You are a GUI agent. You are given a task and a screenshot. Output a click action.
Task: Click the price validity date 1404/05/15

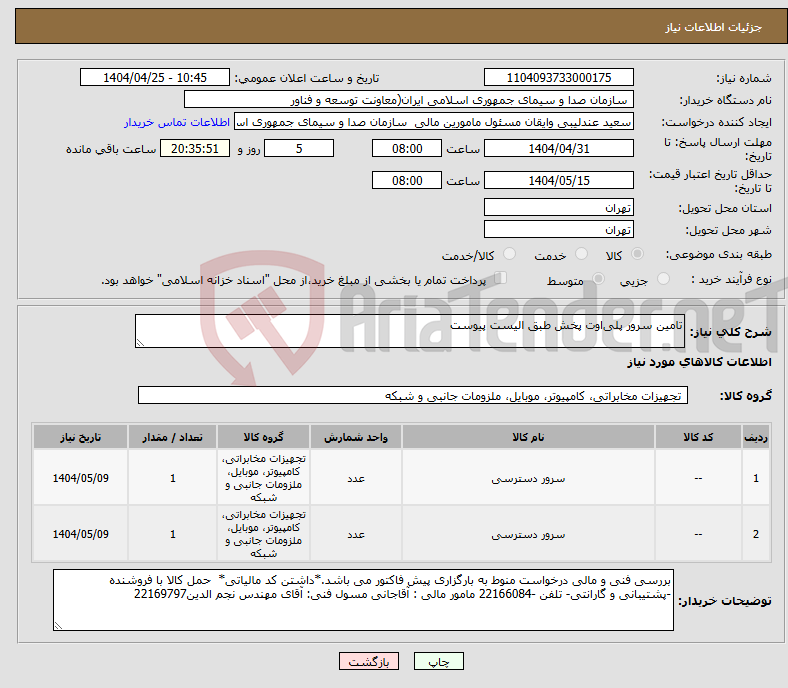point(558,180)
